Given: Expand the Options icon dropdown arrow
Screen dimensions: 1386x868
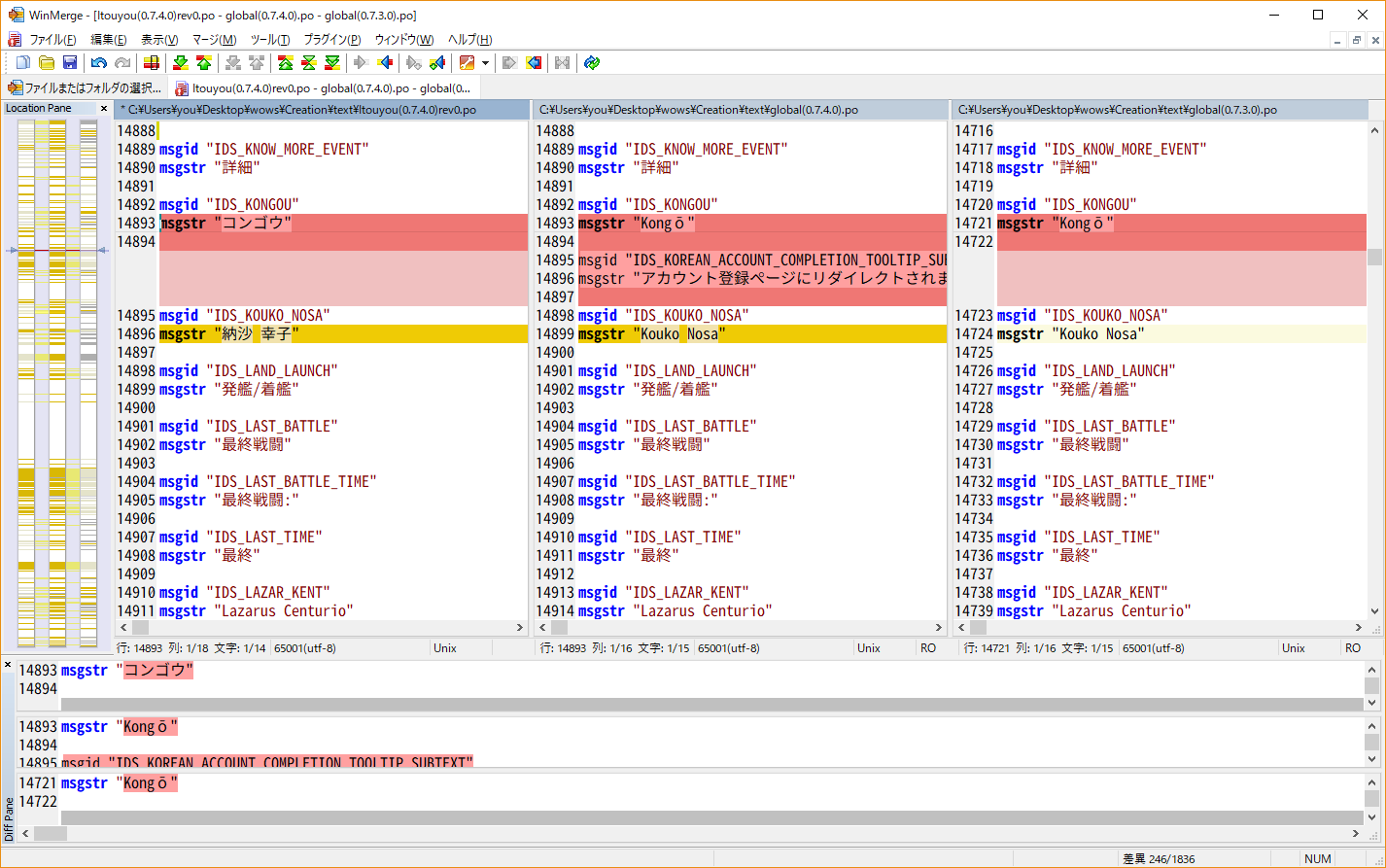Looking at the screenshot, I should 484,63.
